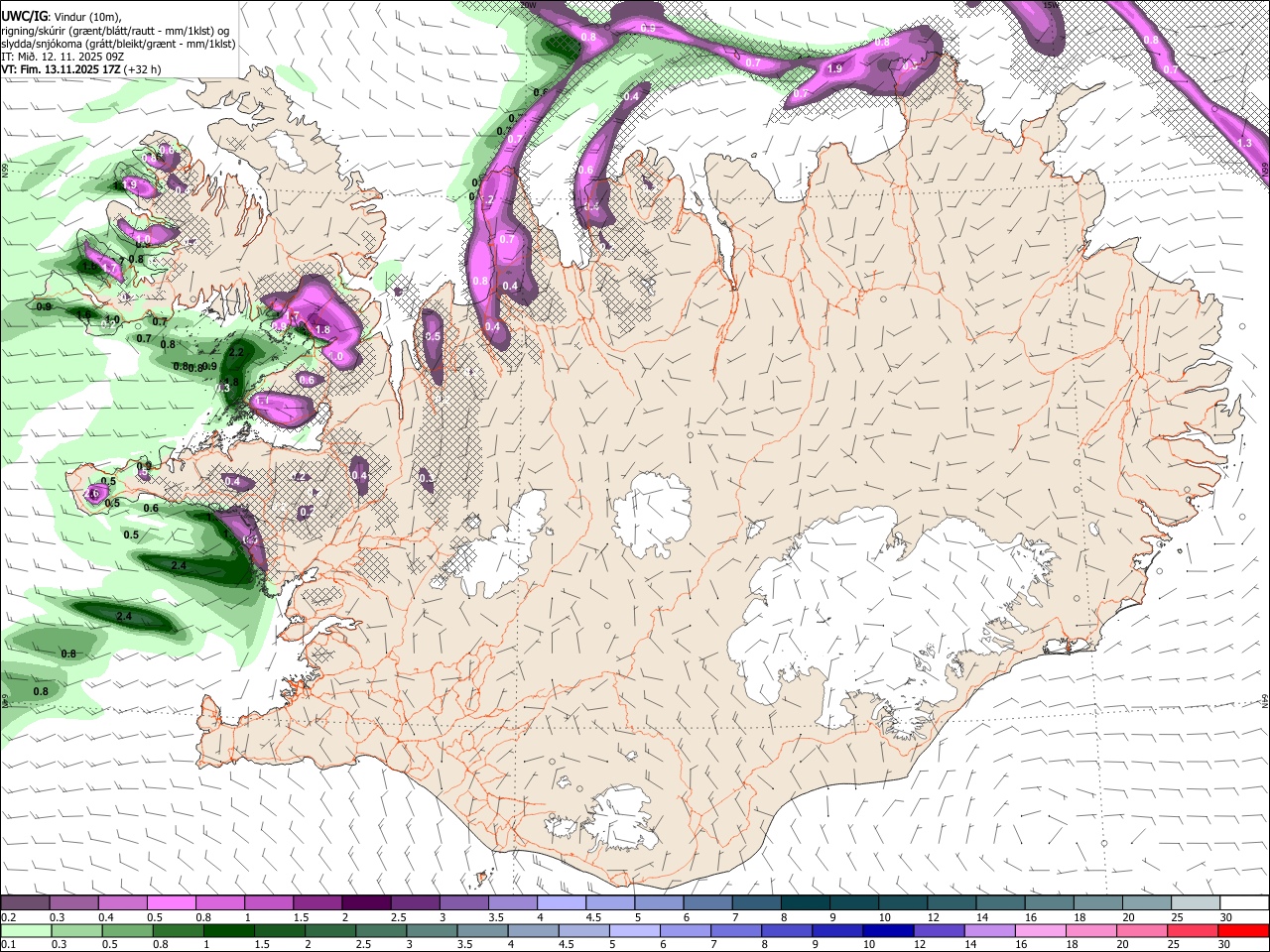The image size is (1270, 952).
Task: Select the "VT: Fim. 13.11.2025 17Z (+32 h)" line
Action: (x=80, y=69)
